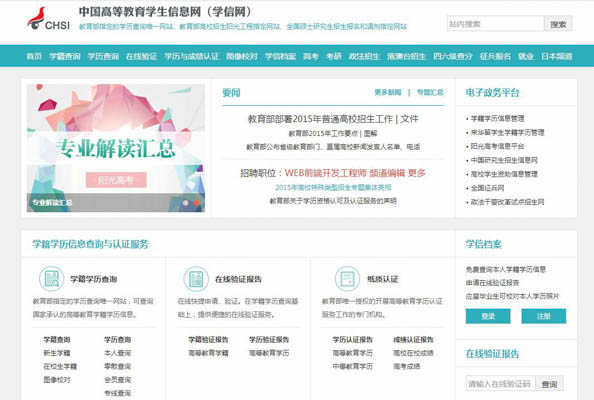Select the orange carousel dot indicator
594x400 pixels.
pyautogui.click(x=197, y=203)
